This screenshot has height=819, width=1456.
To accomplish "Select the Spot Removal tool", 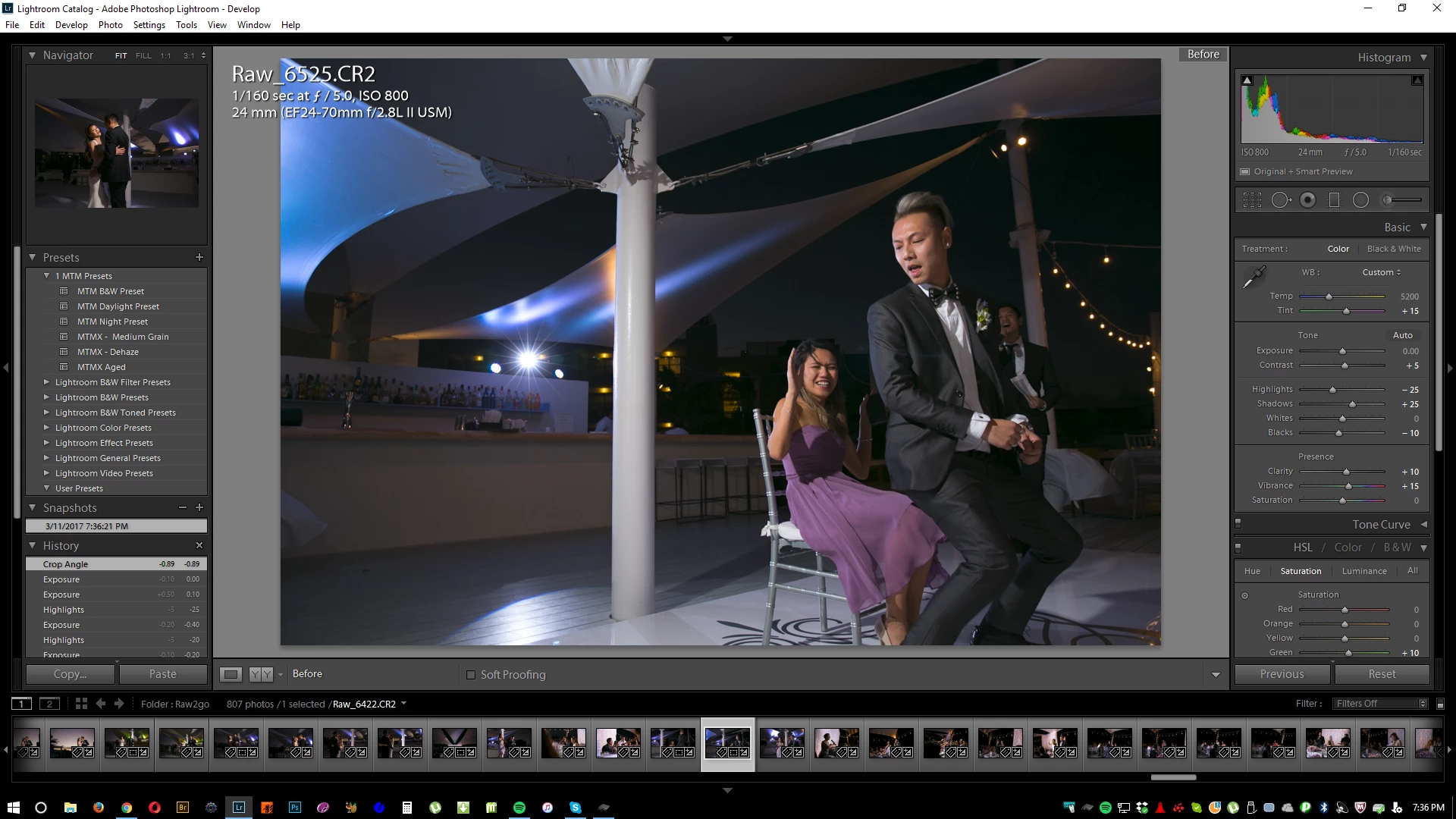I will point(1281,200).
